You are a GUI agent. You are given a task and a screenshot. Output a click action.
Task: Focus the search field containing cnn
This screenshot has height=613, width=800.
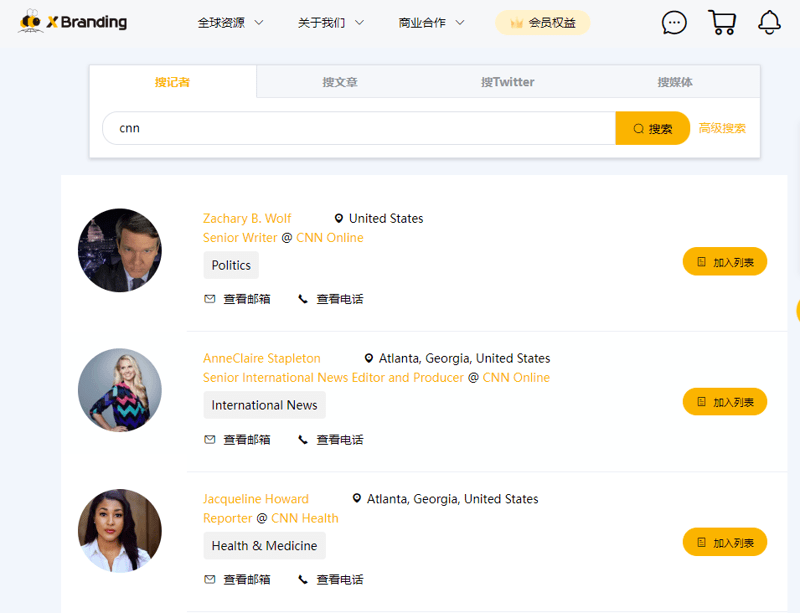(x=359, y=128)
